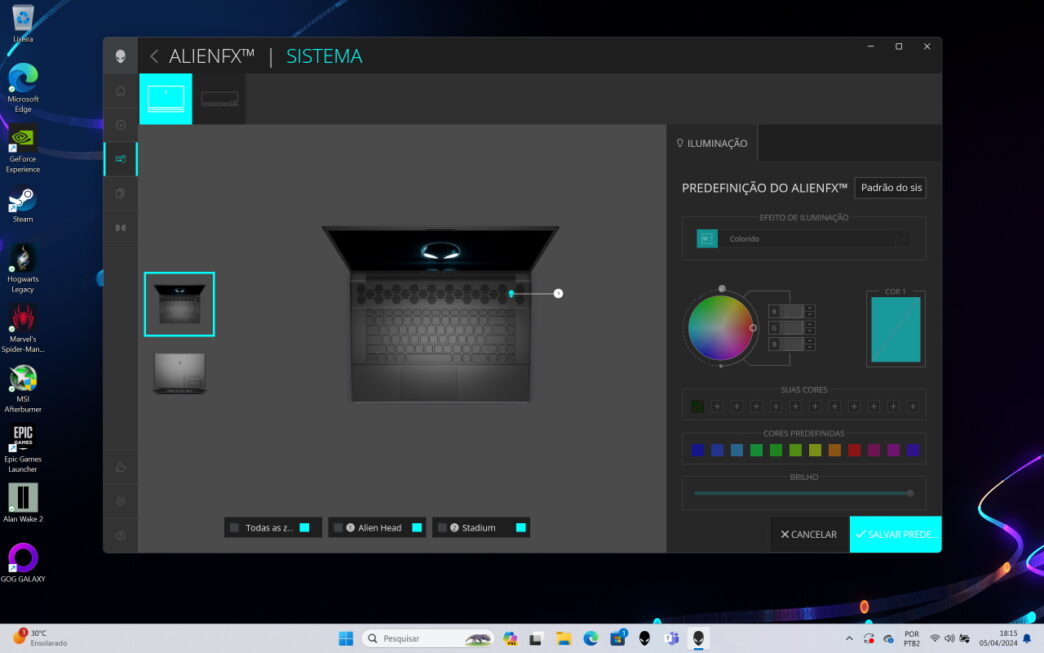The height and width of the screenshot is (653, 1044).
Task: Open the clock showing 18:15
Action: pyautogui.click(x=998, y=638)
